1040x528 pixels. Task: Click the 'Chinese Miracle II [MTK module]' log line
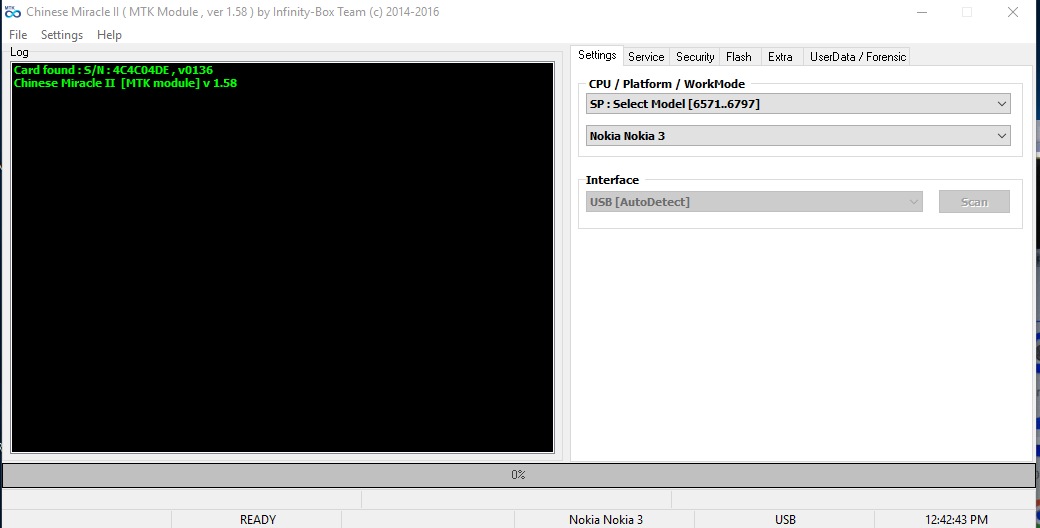[125, 83]
